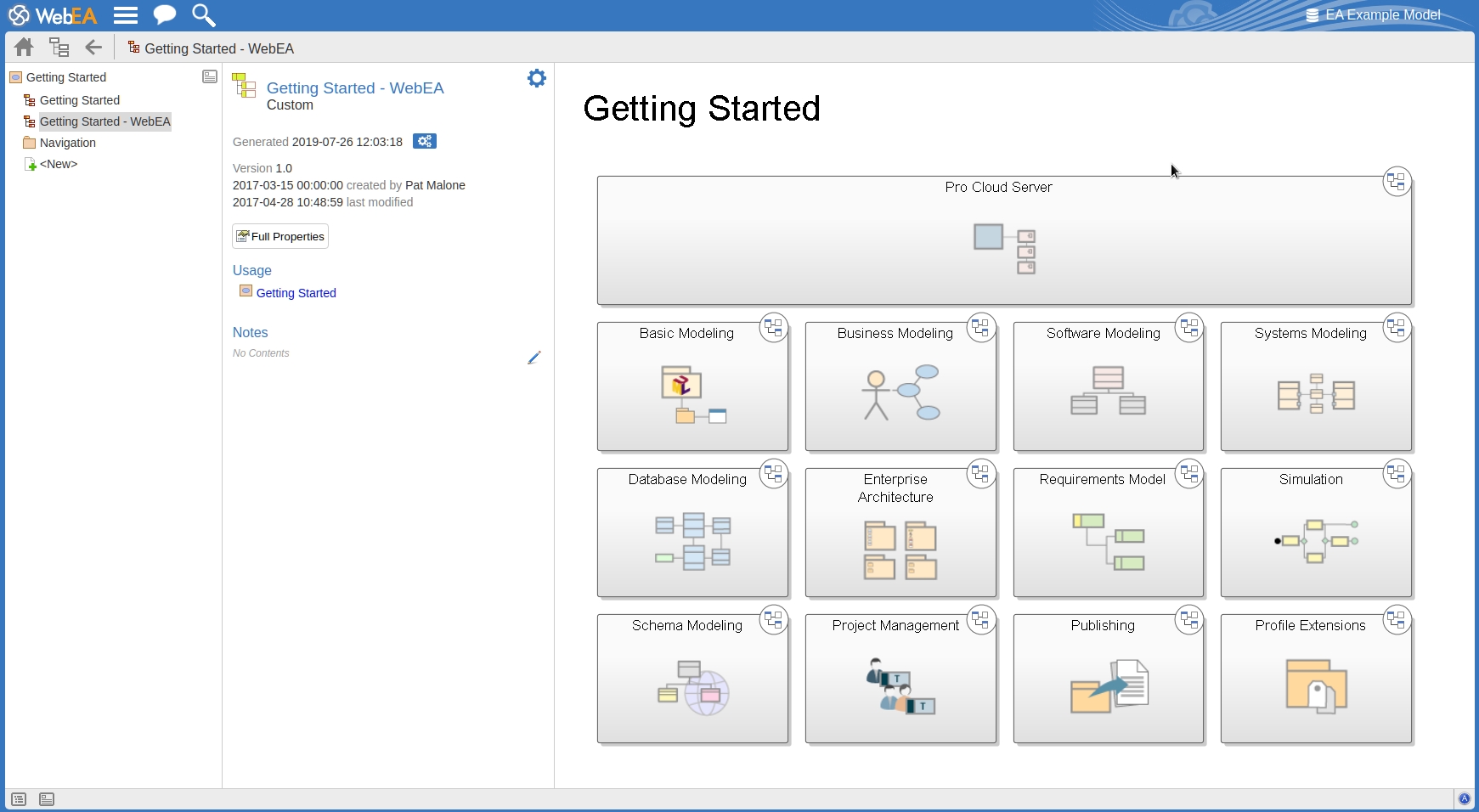Open the Business Modeling diagram tile
The image size is (1479, 812).
[900, 387]
